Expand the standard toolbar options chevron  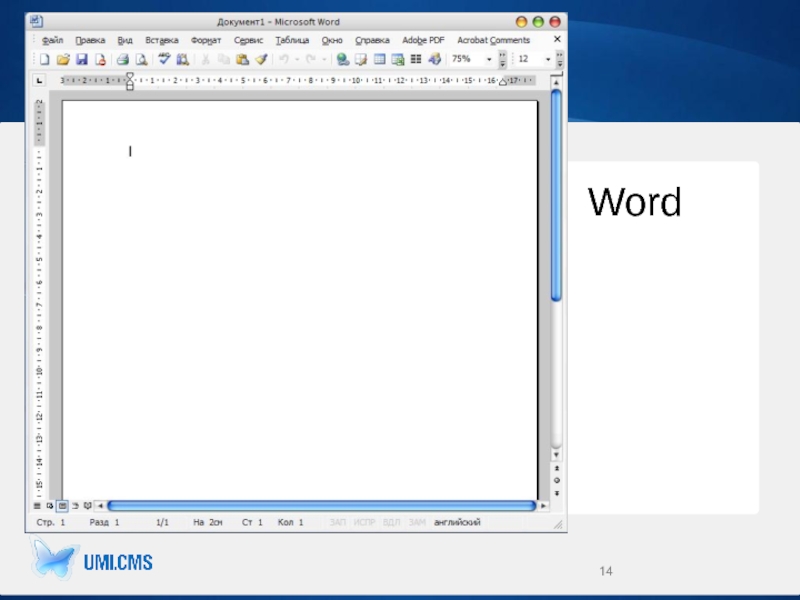pos(502,60)
